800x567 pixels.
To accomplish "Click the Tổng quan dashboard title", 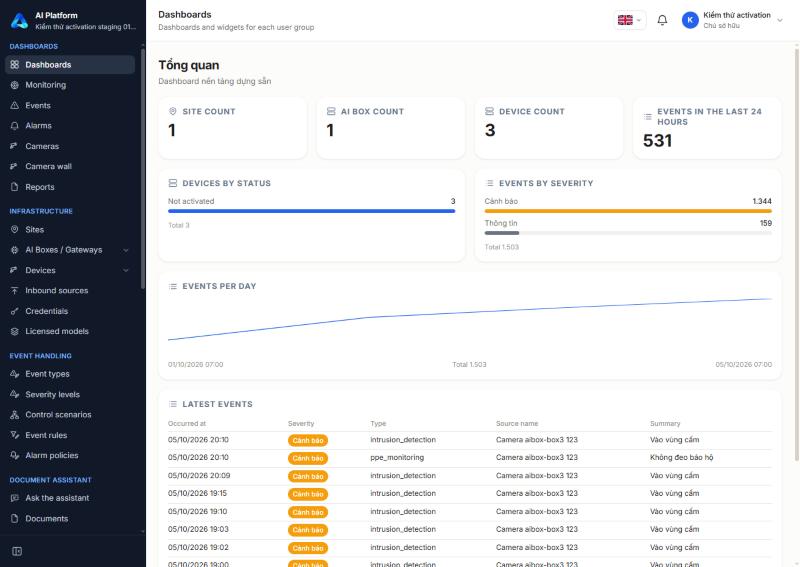I will click(x=189, y=65).
